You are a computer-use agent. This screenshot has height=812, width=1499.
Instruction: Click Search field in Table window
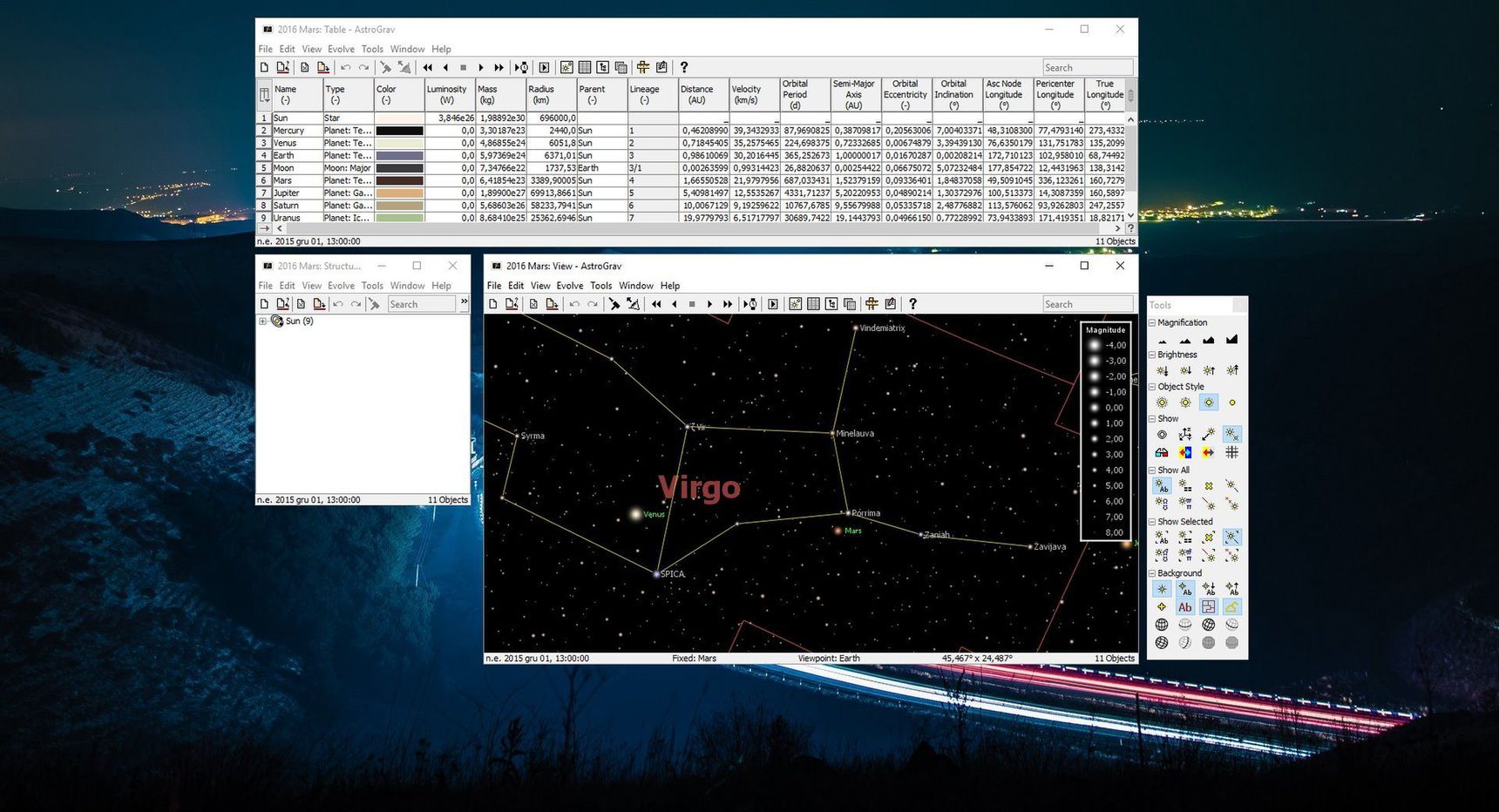tap(1088, 67)
